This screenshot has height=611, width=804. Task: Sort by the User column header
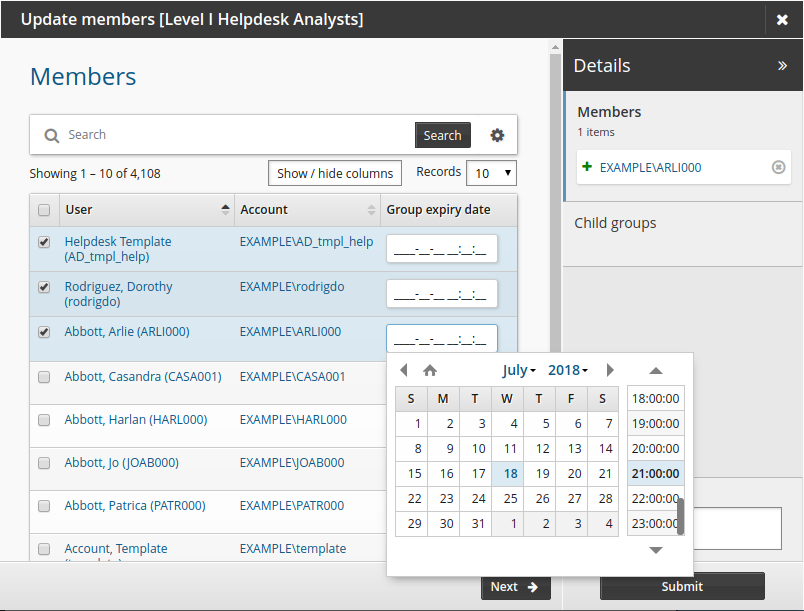click(147, 210)
